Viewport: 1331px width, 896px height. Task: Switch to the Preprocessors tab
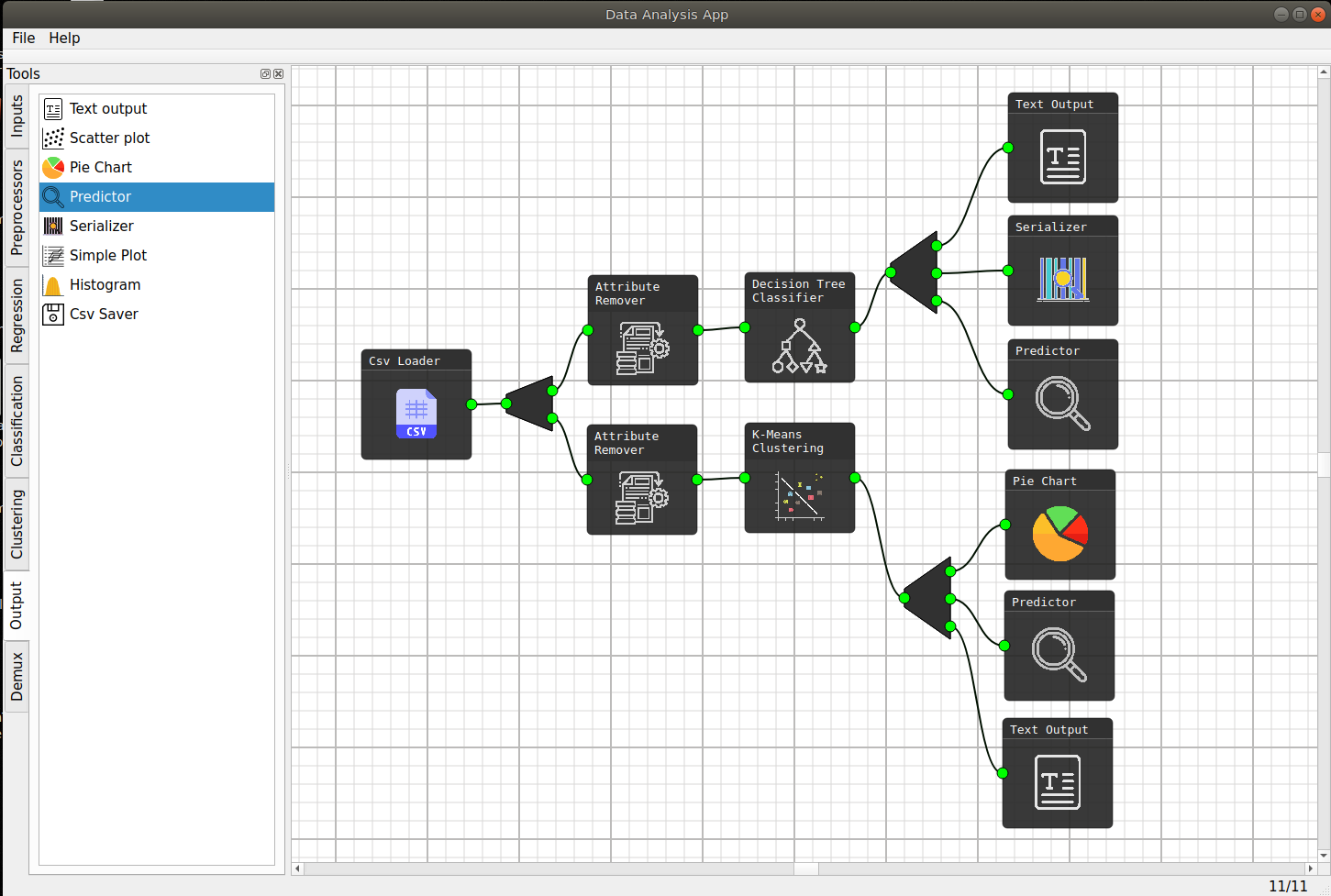[17, 207]
